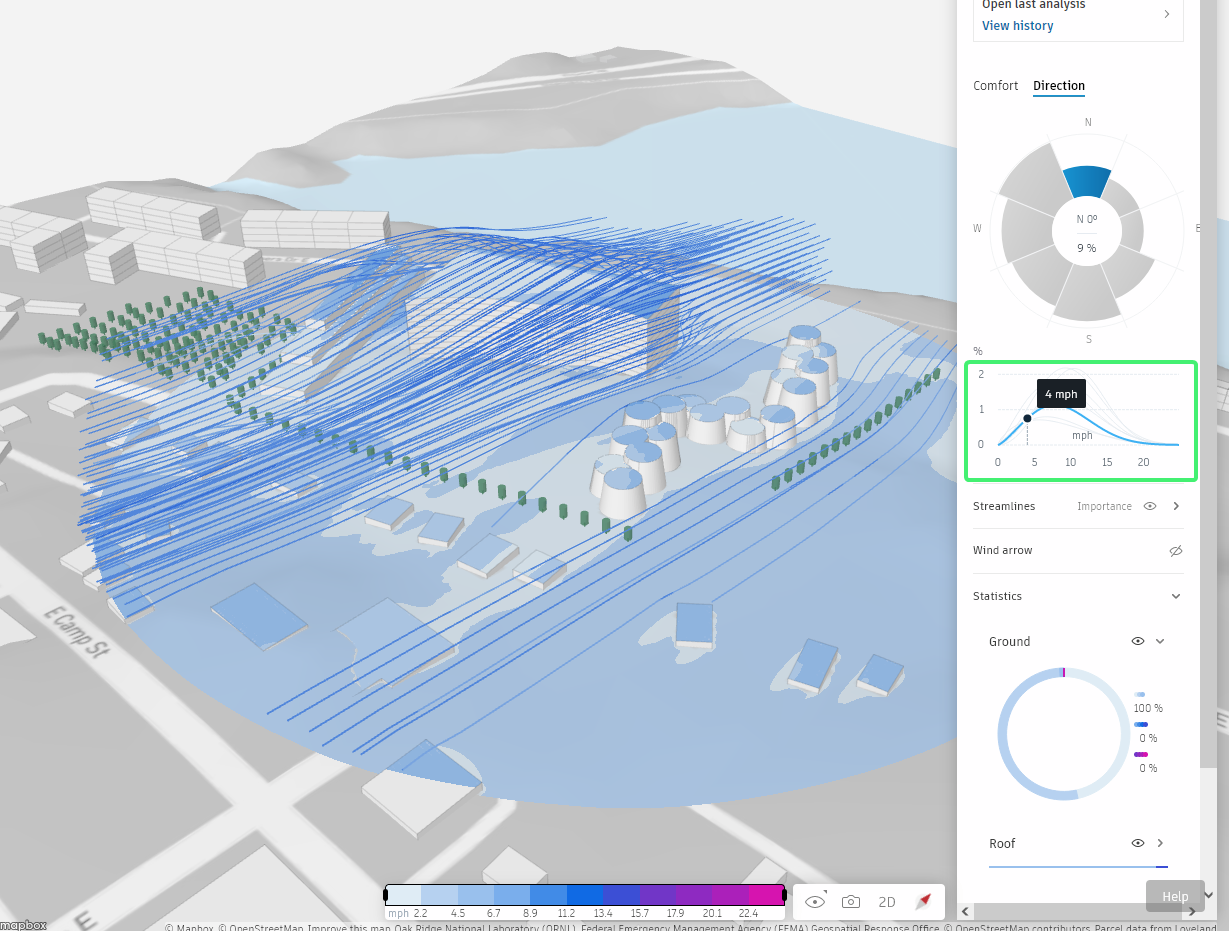Screen dimensions: 1229x931
Task: Open View history
Action: click(1017, 25)
